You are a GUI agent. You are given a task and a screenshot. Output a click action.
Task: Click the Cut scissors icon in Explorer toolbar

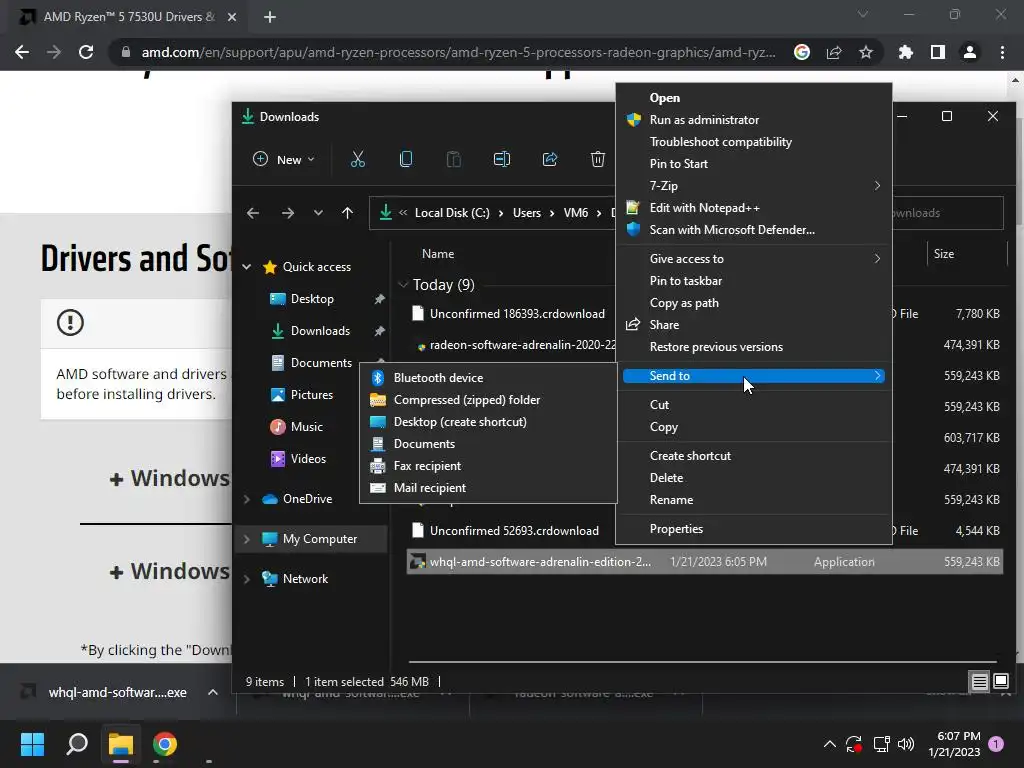(358, 159)
